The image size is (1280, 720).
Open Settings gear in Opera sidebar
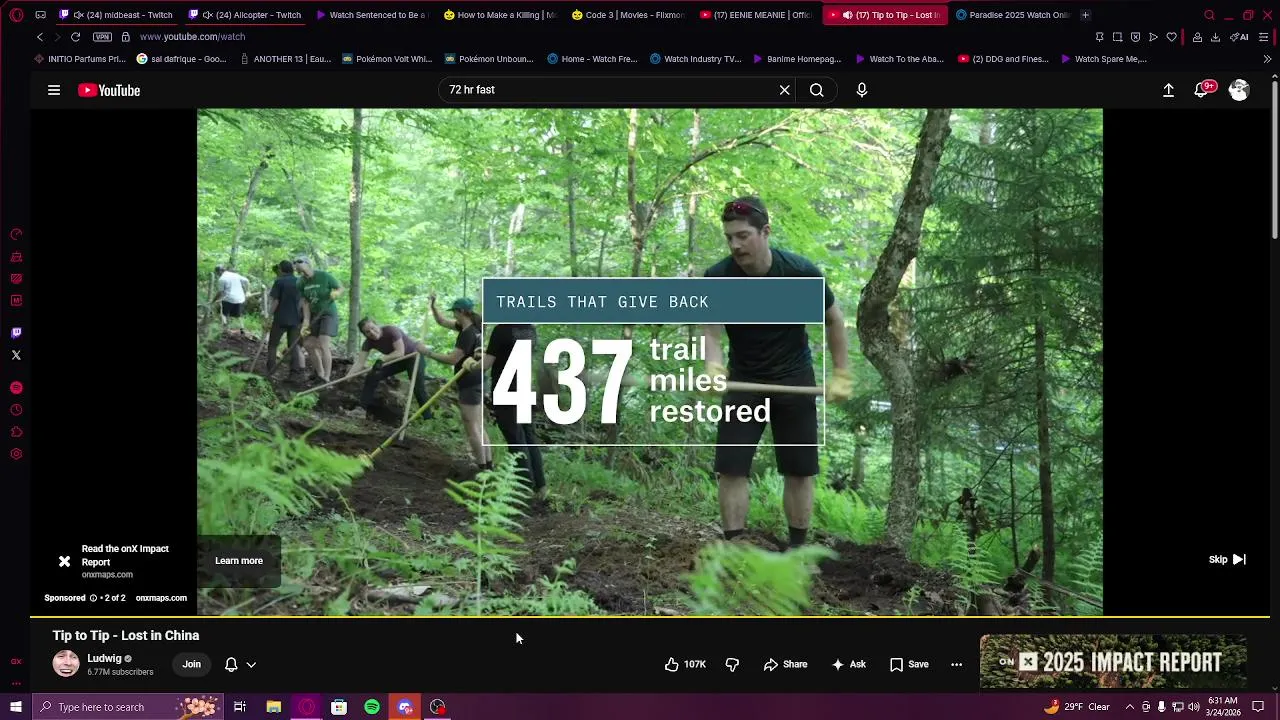(16, 454)
